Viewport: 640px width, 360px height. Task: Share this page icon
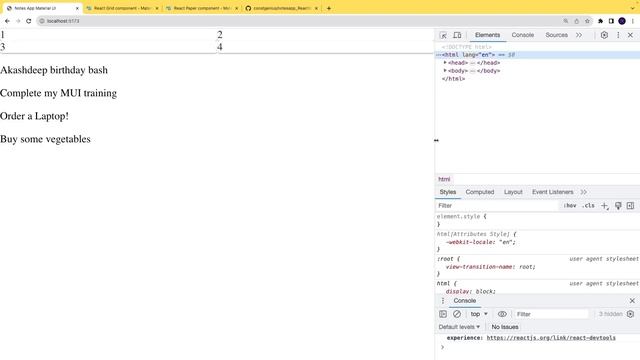(x=576, y=21)
